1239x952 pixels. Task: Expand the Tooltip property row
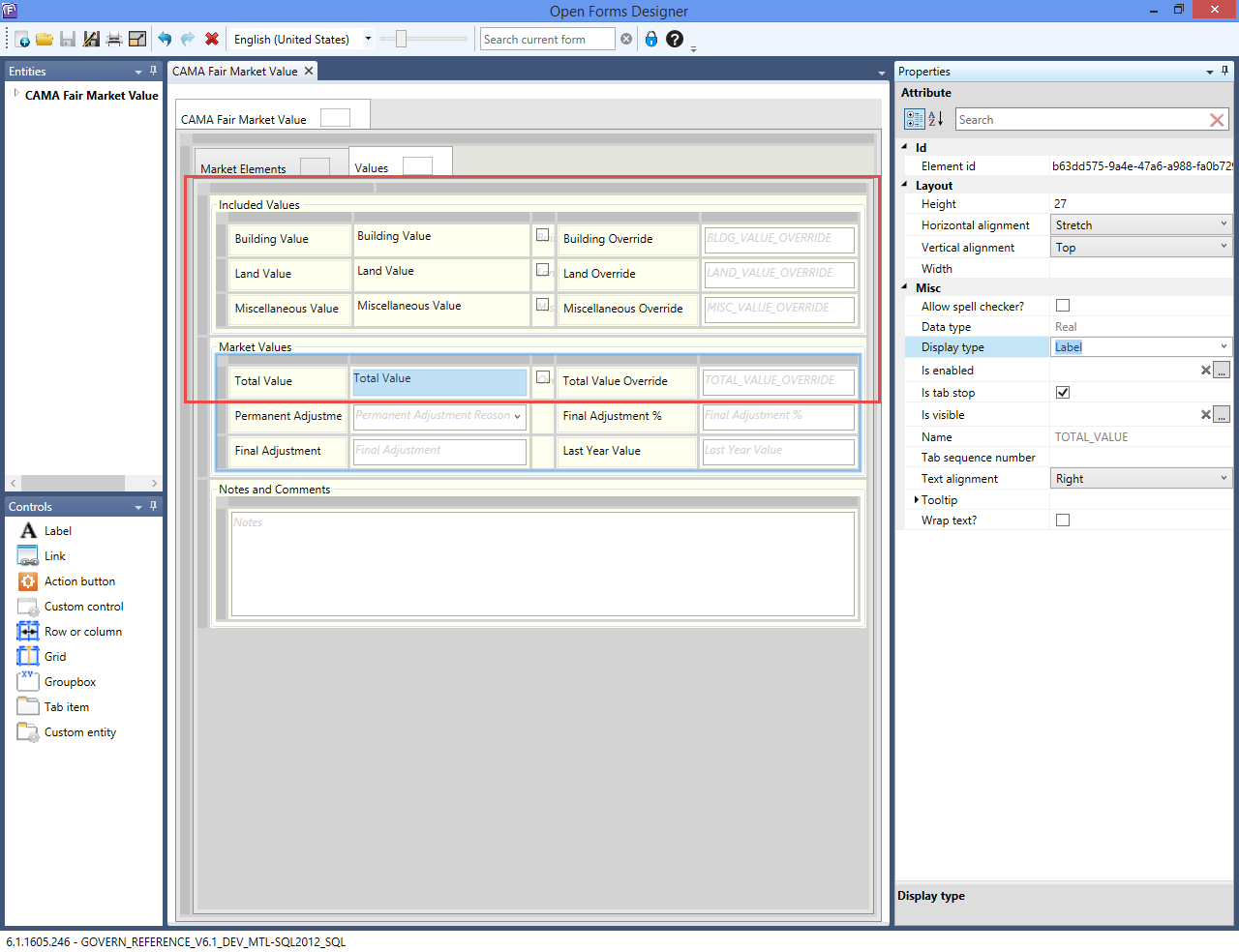[x=916, y=500]
